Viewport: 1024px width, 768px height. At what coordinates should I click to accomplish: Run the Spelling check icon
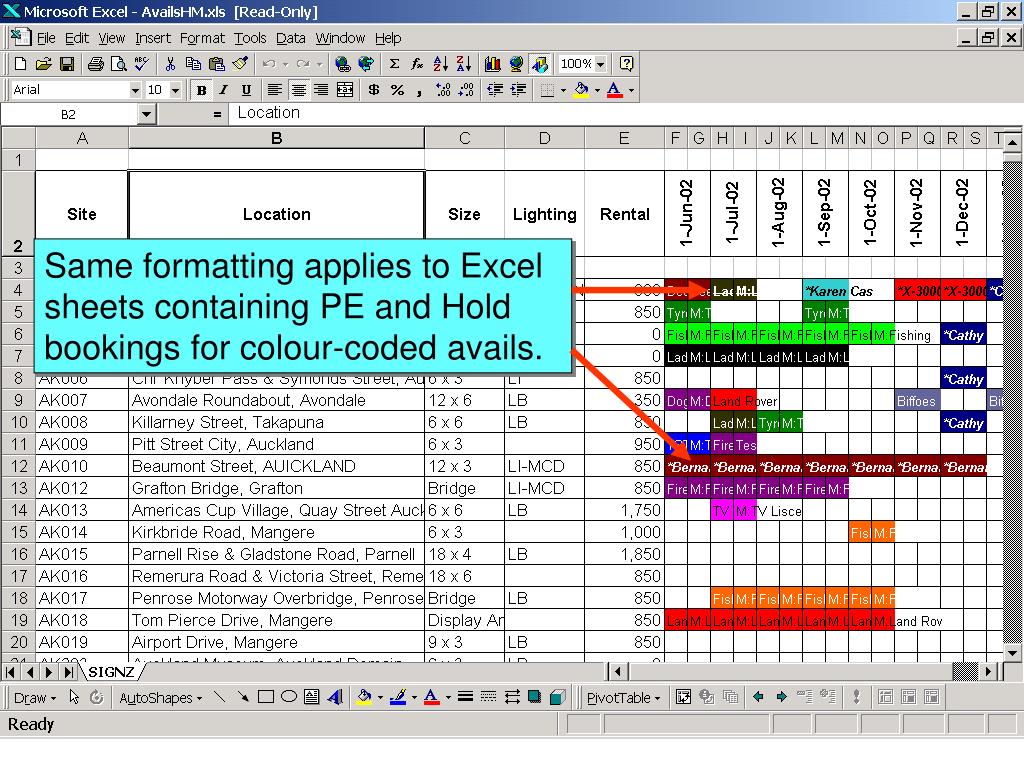[x=142, y=64]
